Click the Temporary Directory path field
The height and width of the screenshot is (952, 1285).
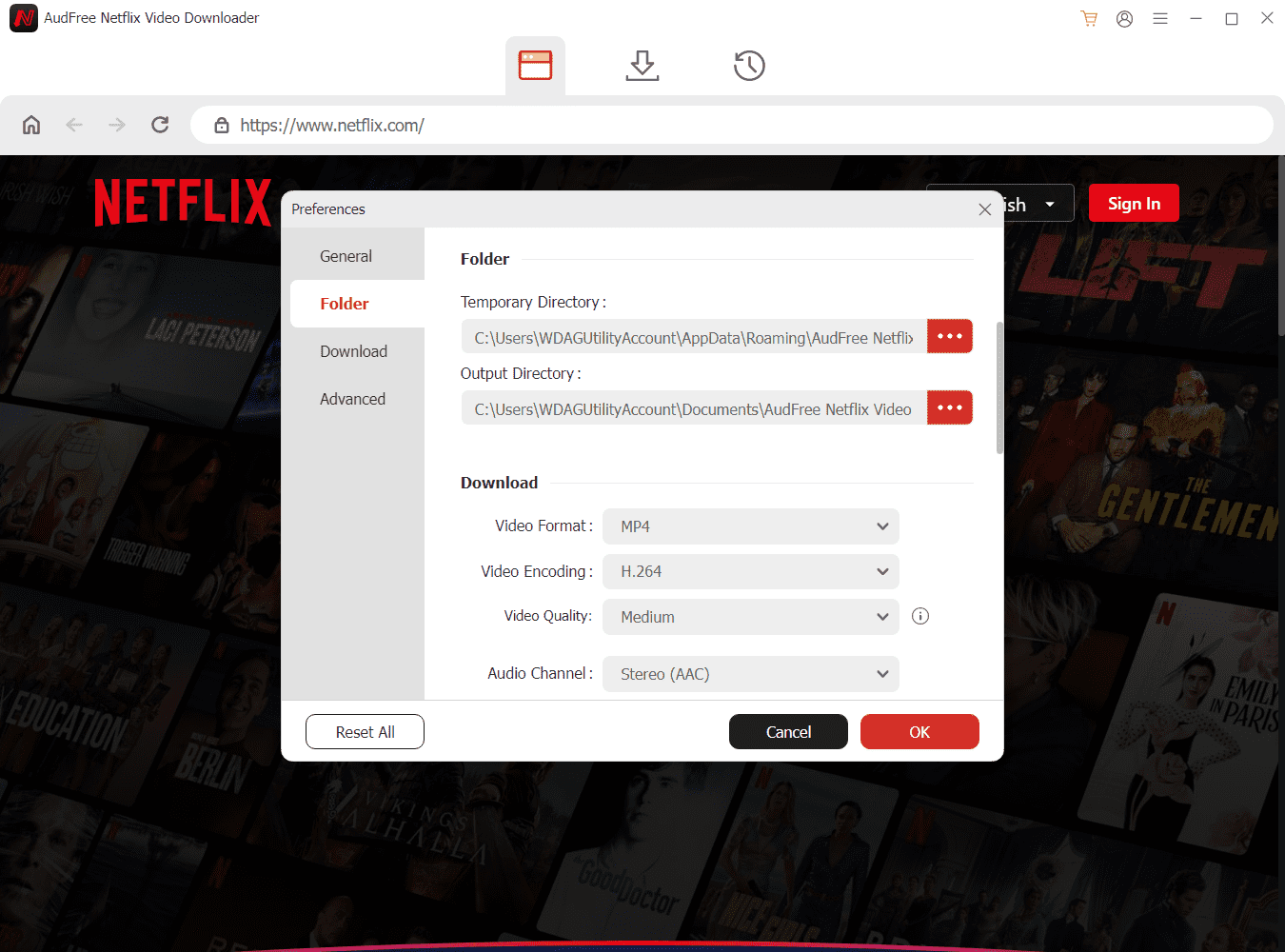point(694,336)
